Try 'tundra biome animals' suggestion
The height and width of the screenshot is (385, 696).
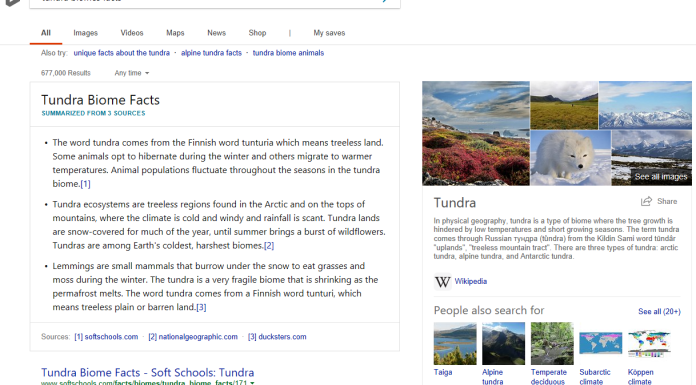tap(288, 53)
